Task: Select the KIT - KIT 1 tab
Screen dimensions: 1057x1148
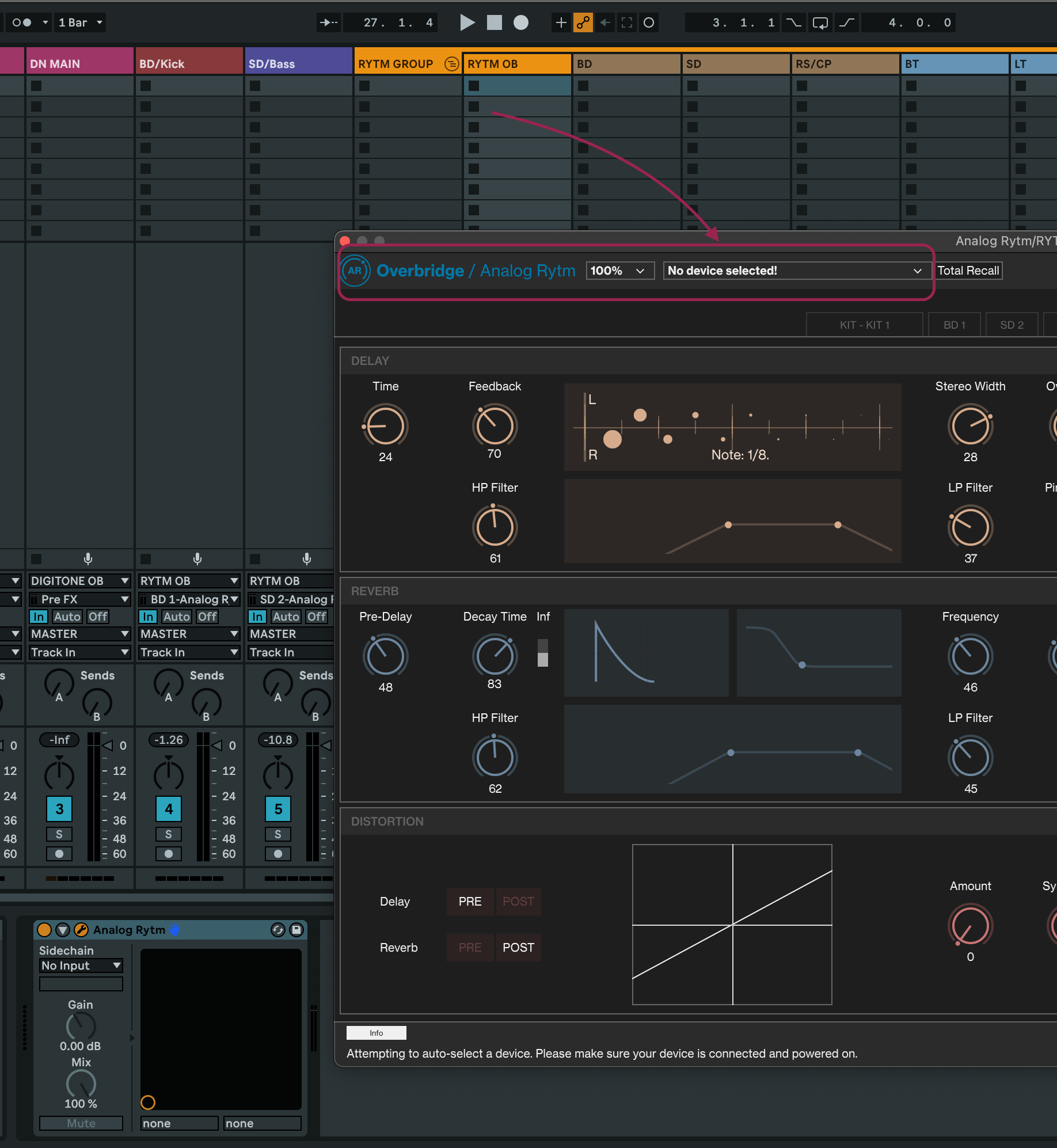Action: tap(864, 325)
